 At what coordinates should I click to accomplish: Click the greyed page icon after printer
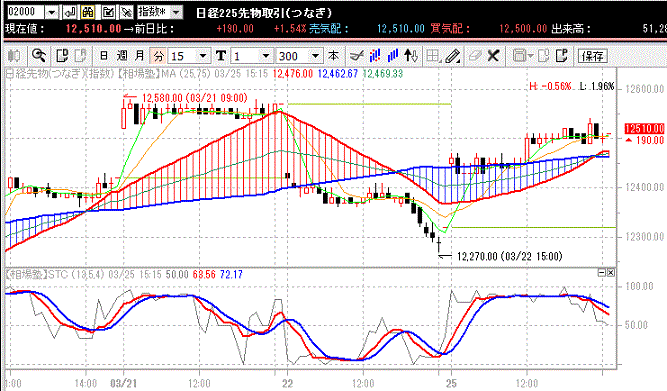[x=543, y=56]
